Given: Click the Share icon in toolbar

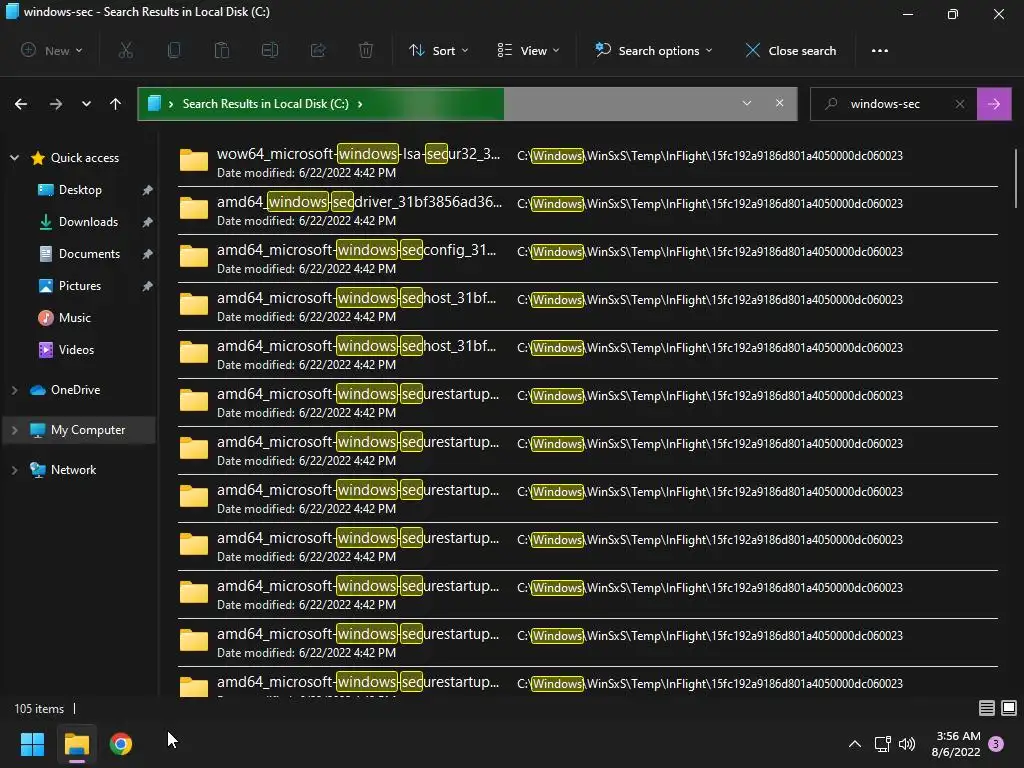Looking at the screenshot, I should point(318,50).
